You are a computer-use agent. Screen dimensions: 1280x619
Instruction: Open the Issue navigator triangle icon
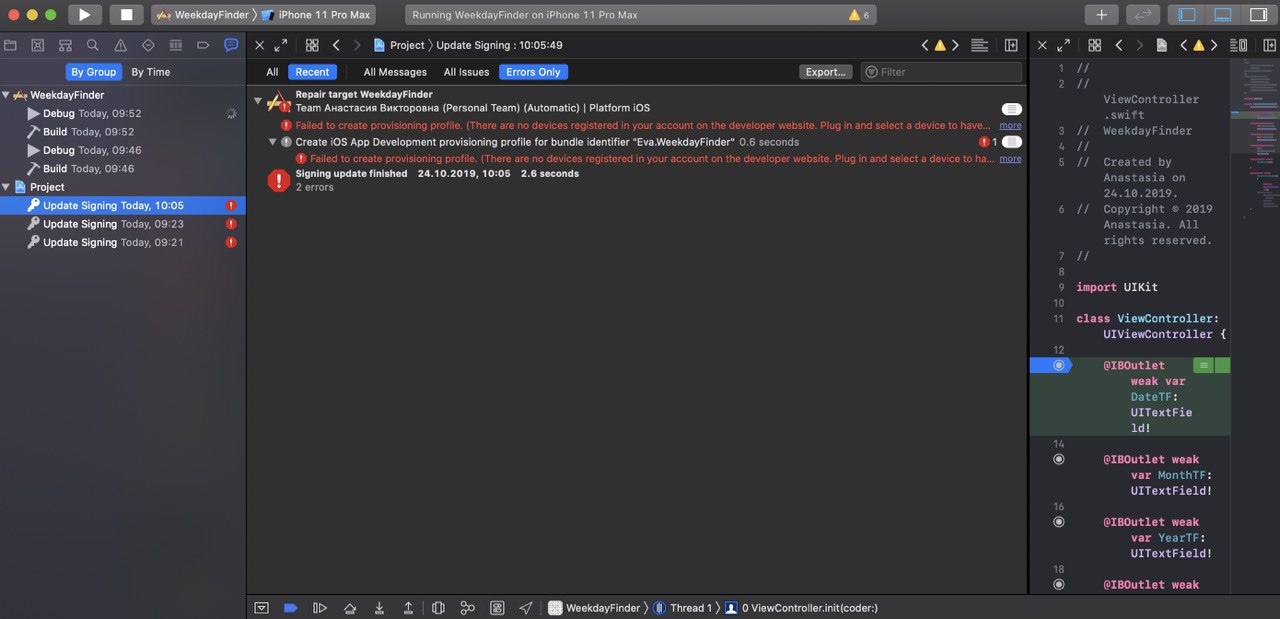click(x=120, y=45)
